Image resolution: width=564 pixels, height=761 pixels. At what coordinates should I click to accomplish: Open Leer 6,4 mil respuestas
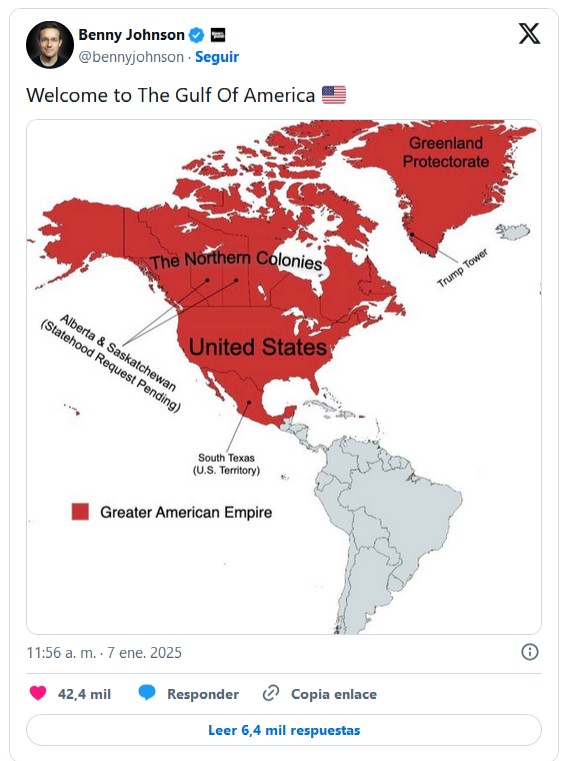point(284,730)
